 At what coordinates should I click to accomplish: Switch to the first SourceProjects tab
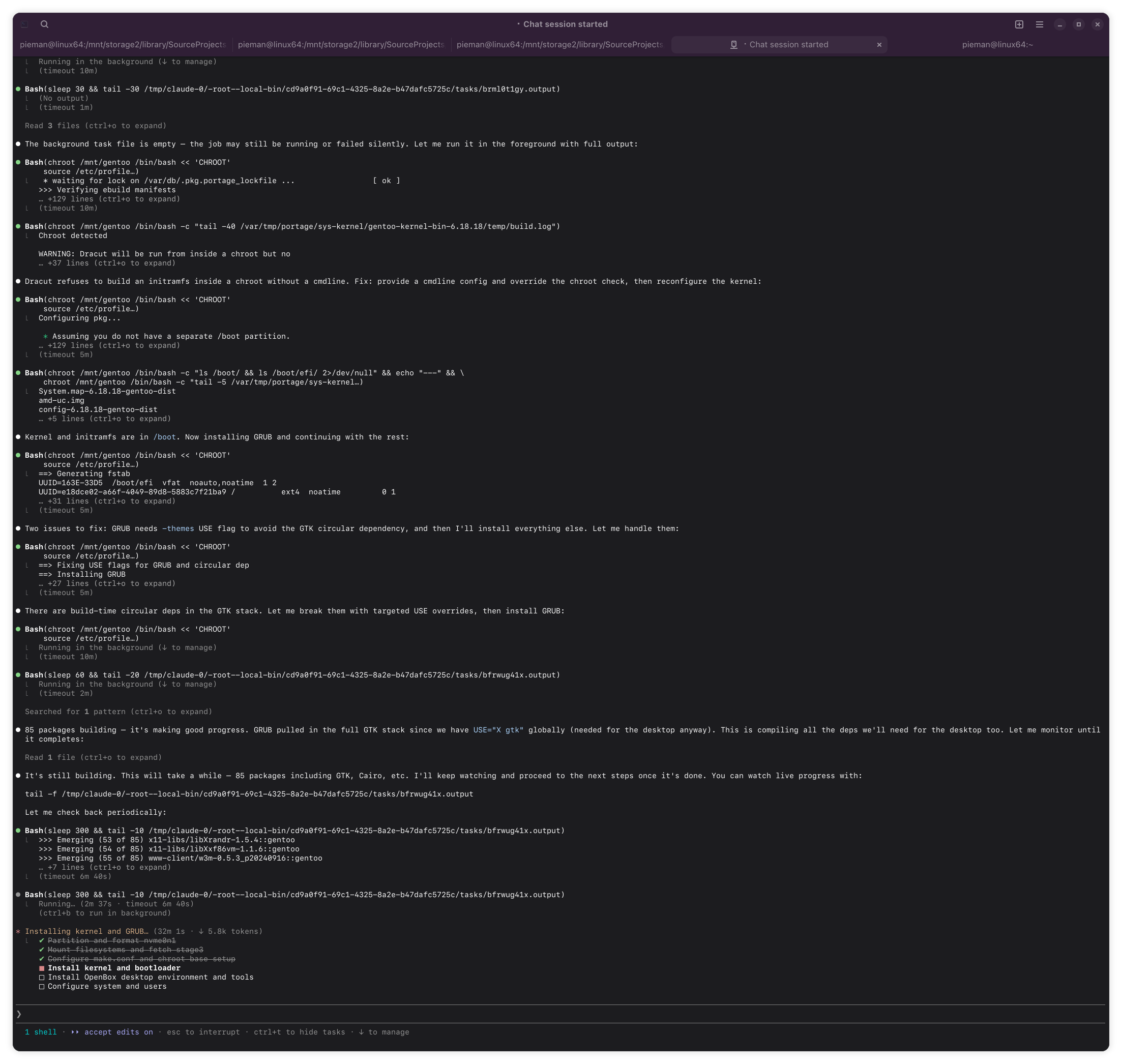[x=123, y=45]
